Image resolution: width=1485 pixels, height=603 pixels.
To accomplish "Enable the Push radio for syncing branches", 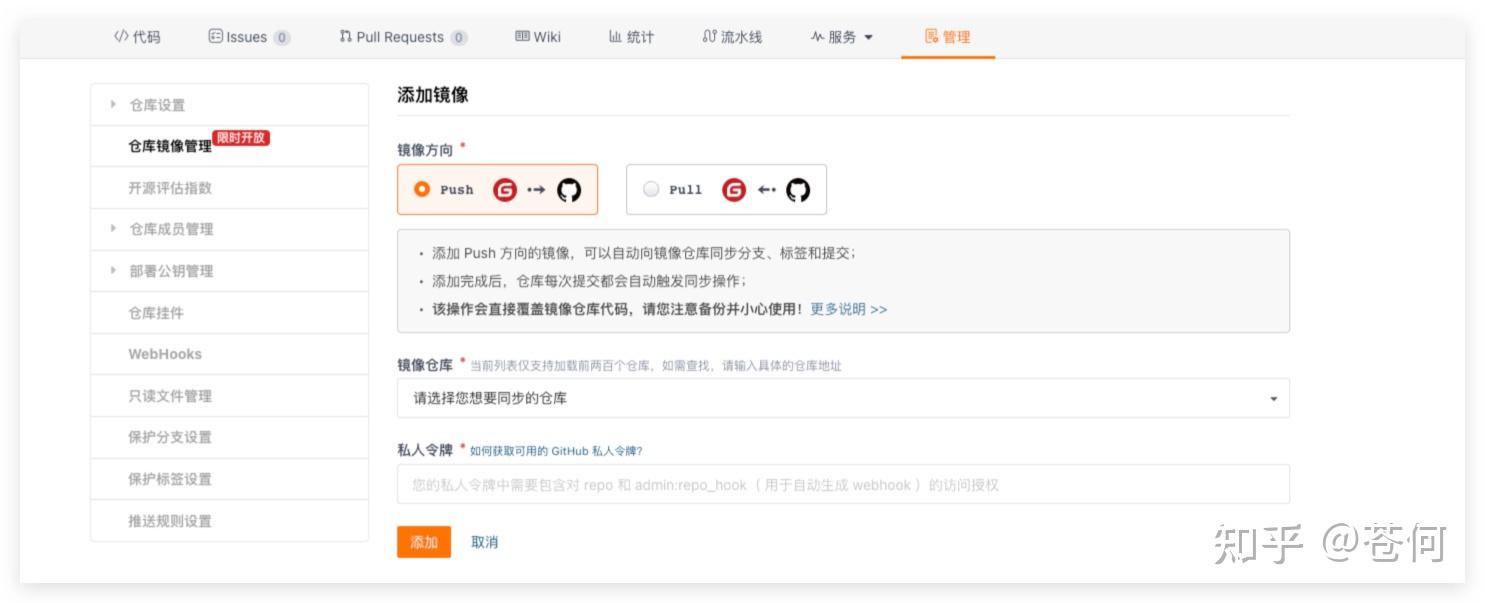I will [424, 189].
